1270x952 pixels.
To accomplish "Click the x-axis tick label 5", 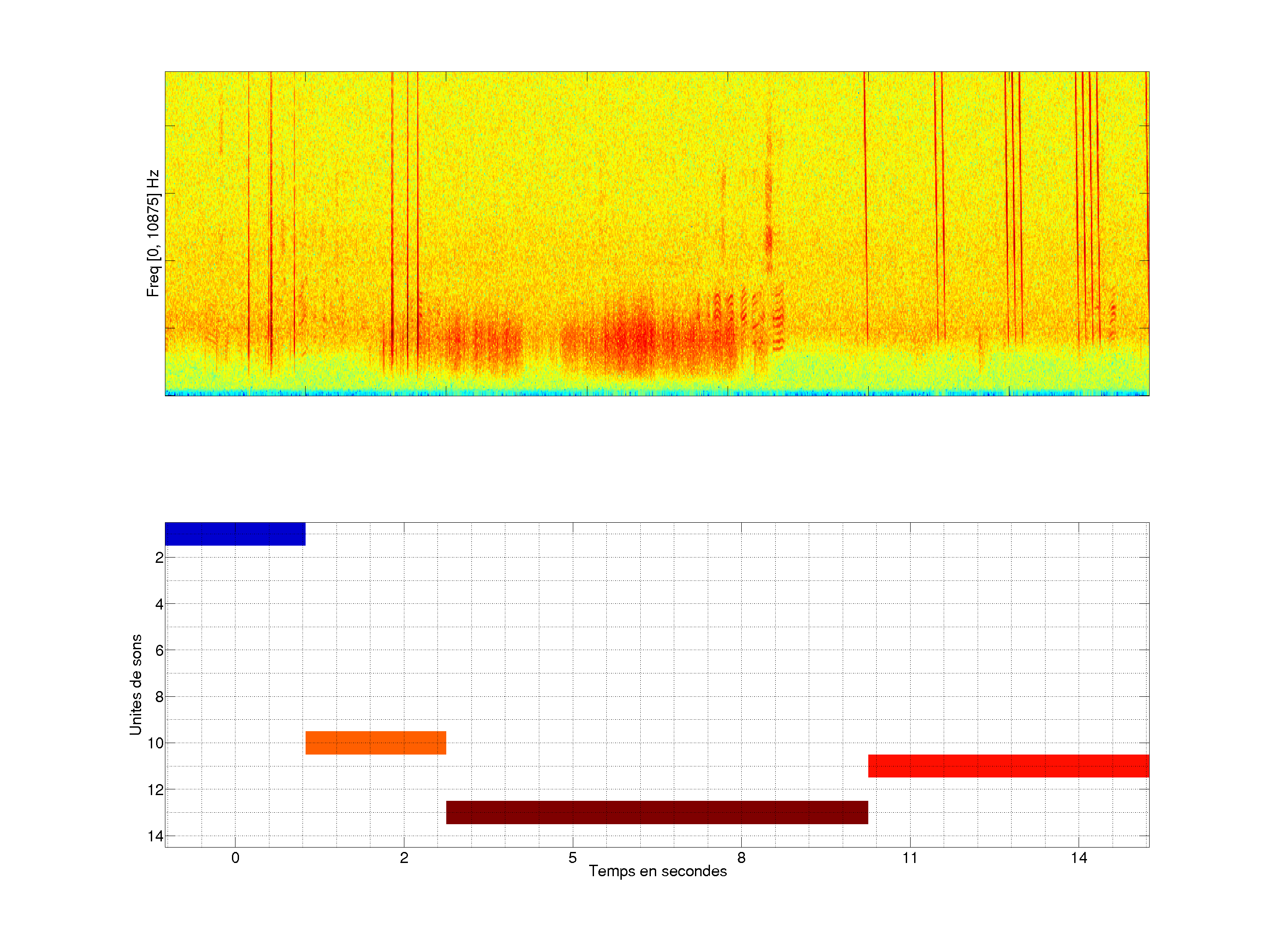I will coord(572,858).
